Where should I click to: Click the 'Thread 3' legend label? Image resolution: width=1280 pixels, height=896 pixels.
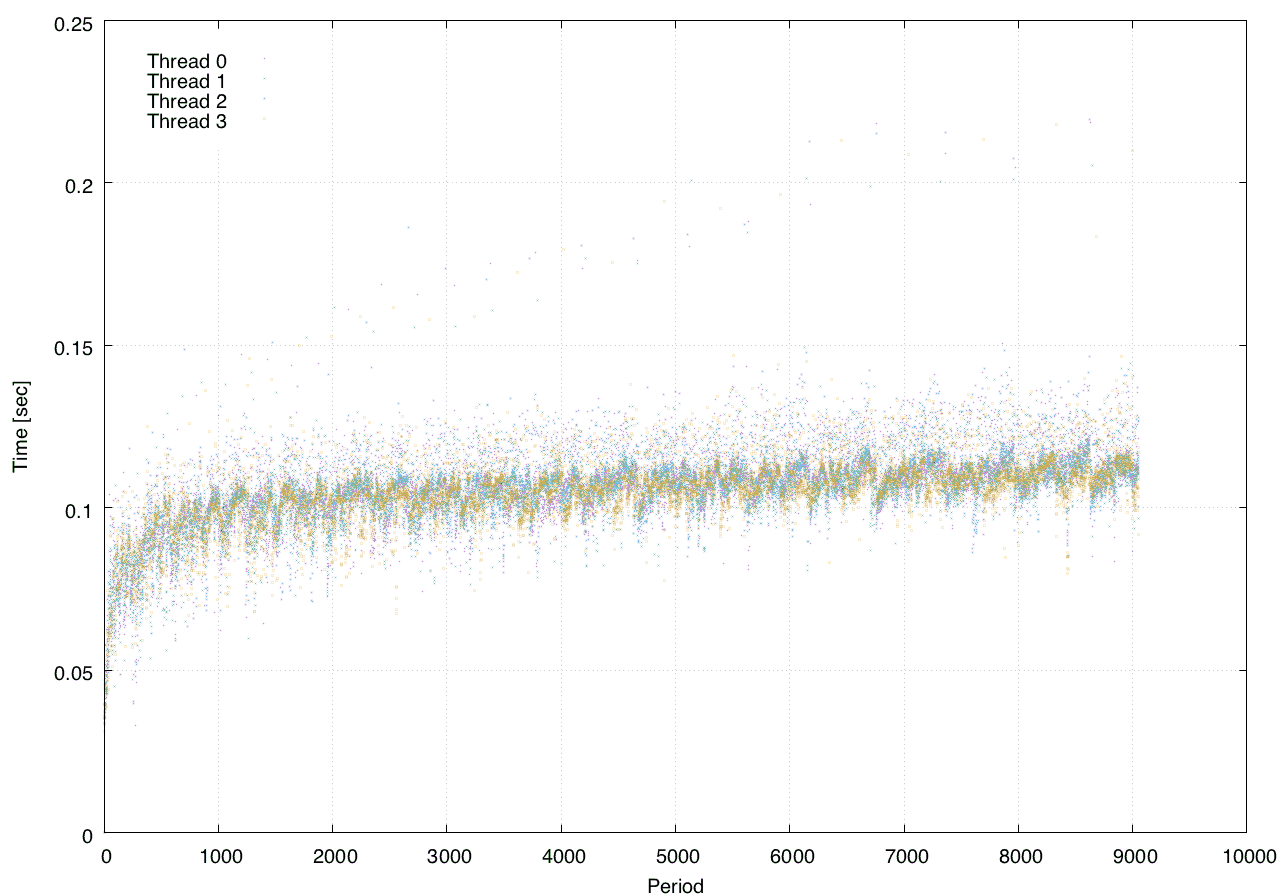point(187,122)
